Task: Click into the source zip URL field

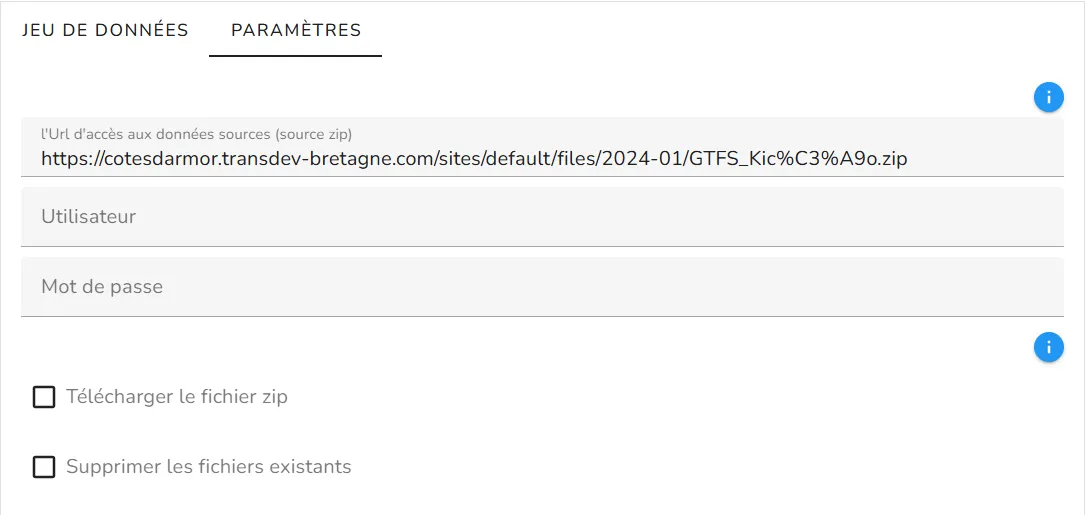Action: click(542, 147)
